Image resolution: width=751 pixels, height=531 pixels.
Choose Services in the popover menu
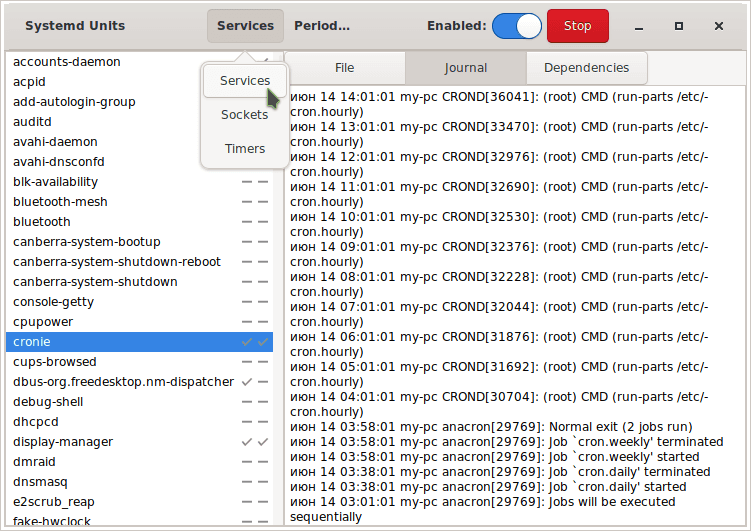pyautogui.click(x=245, y=80)
